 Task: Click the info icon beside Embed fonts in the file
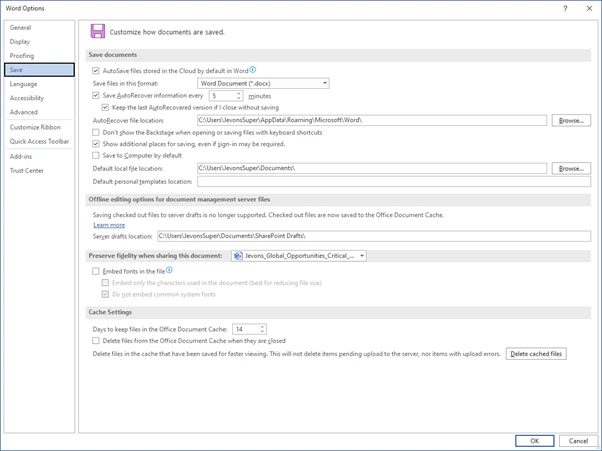click(x=169, y=270)
